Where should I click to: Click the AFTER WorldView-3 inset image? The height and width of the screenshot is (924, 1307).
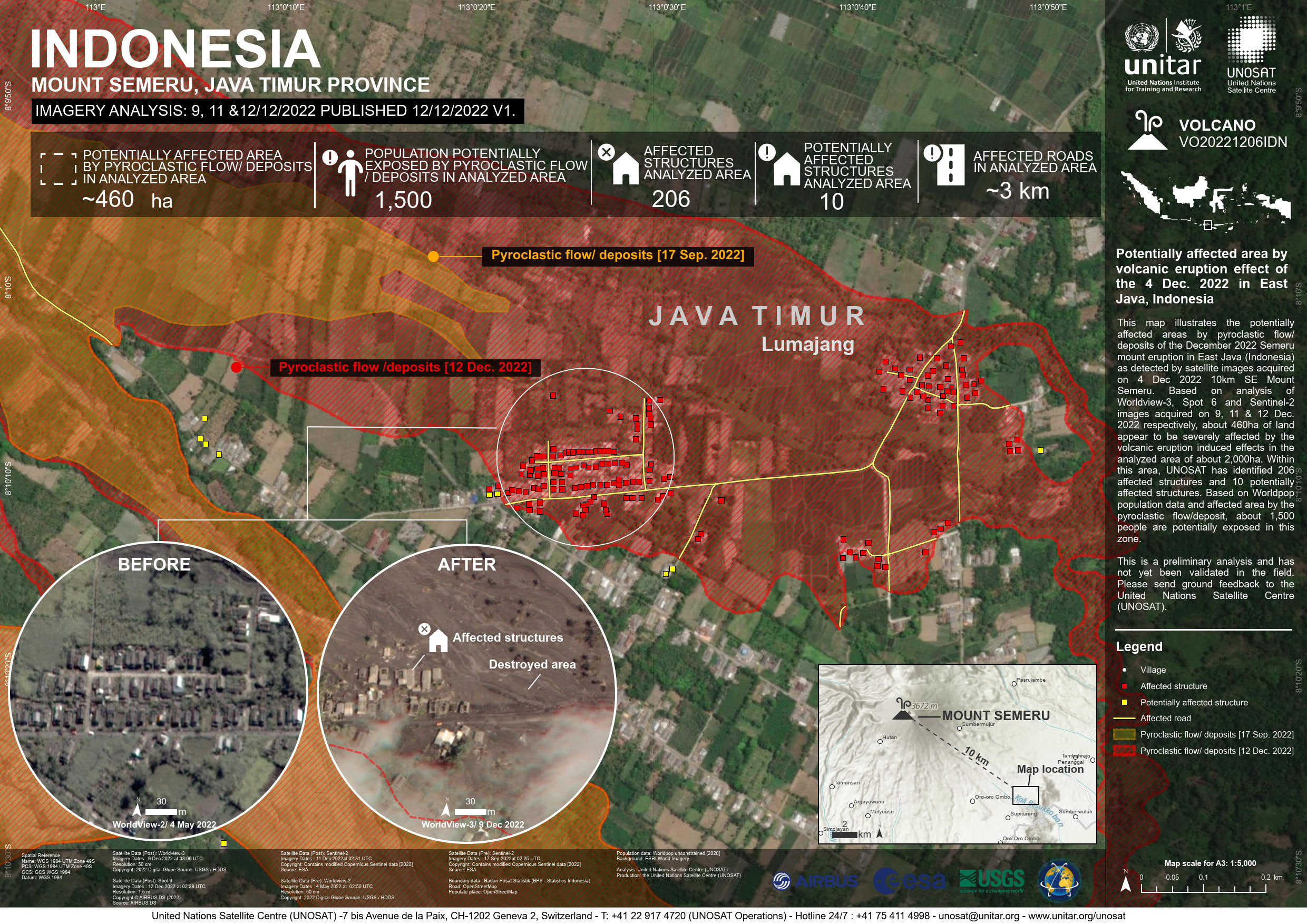(466, 692)
